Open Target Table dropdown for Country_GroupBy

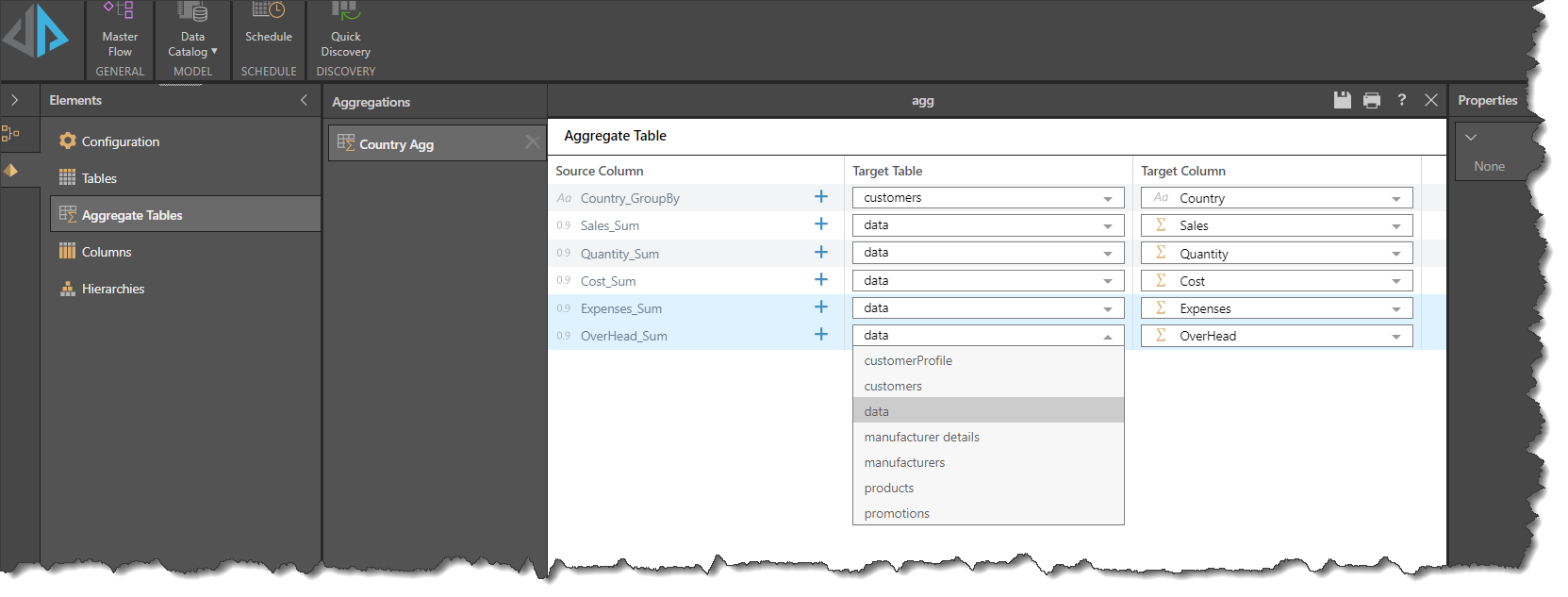coord(1107,198)
